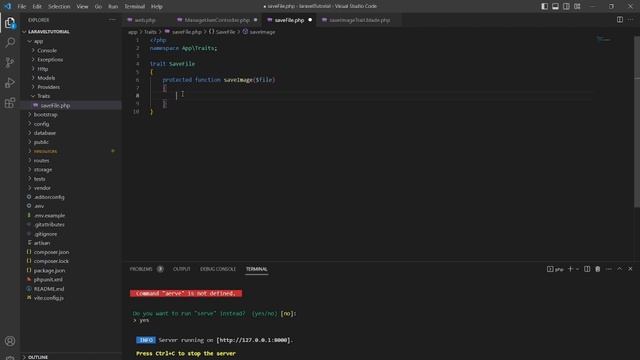Open editor's more actions ellipsis

tap(631, 20)
